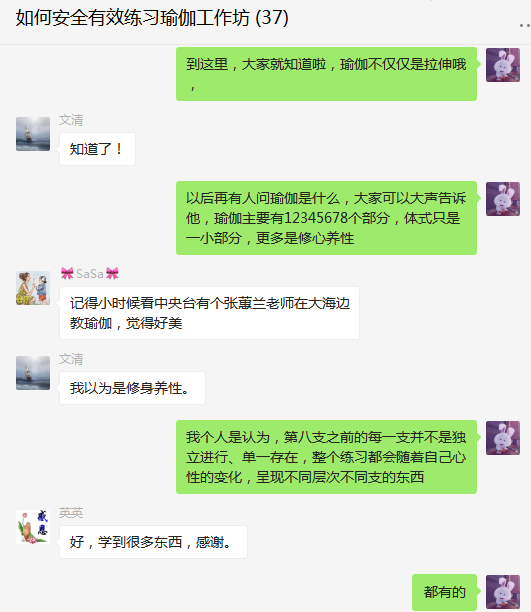Click the green message starting '我个人是认为'
531x612 pixels.
(326, 457)
